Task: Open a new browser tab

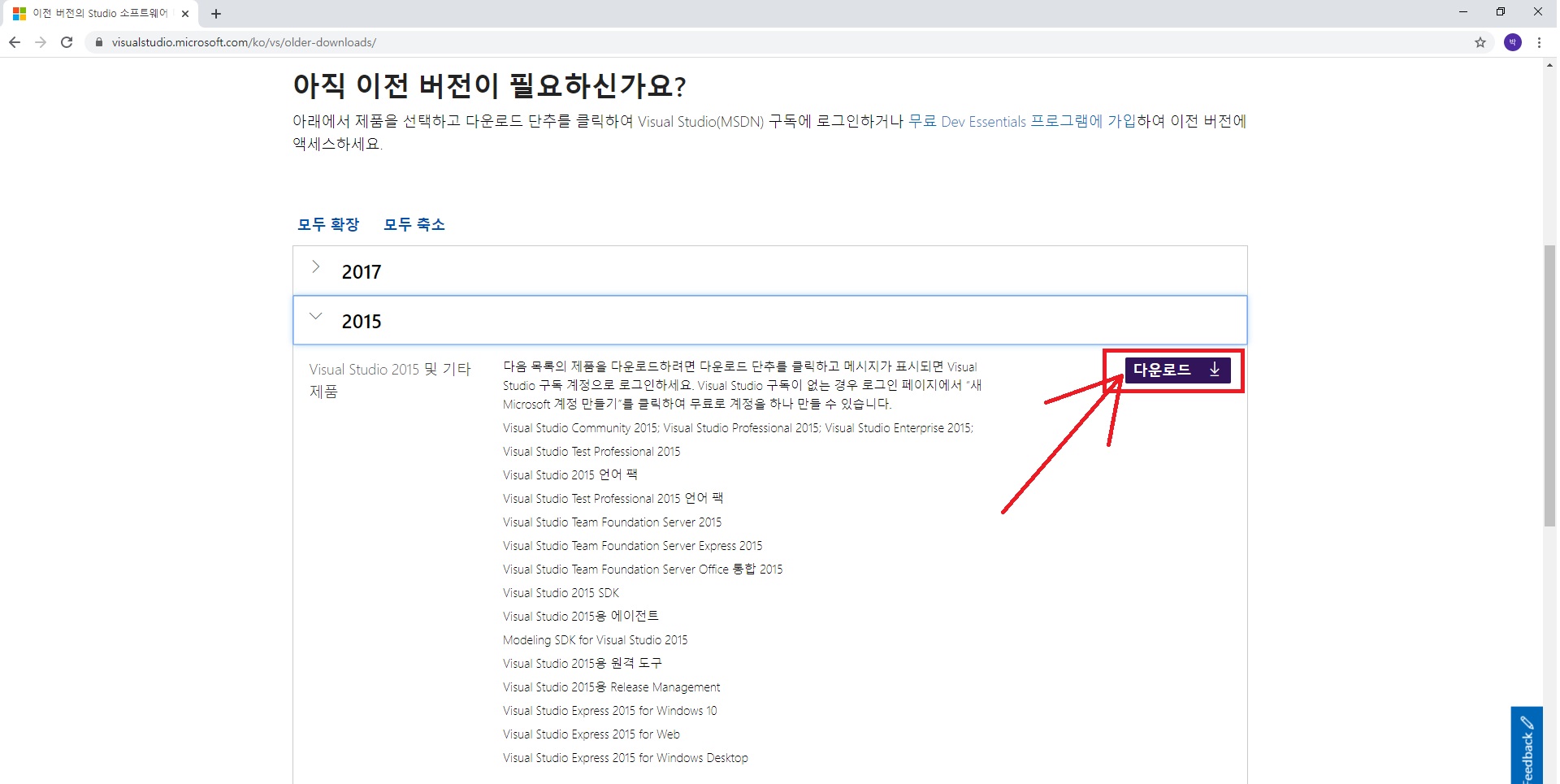Action: pyautogui.click(x=216, y=14)
